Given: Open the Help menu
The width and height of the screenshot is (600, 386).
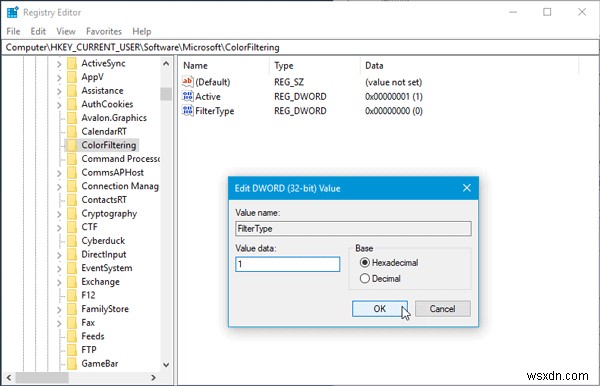Looking at the screenshot, I should click(142, 31).
